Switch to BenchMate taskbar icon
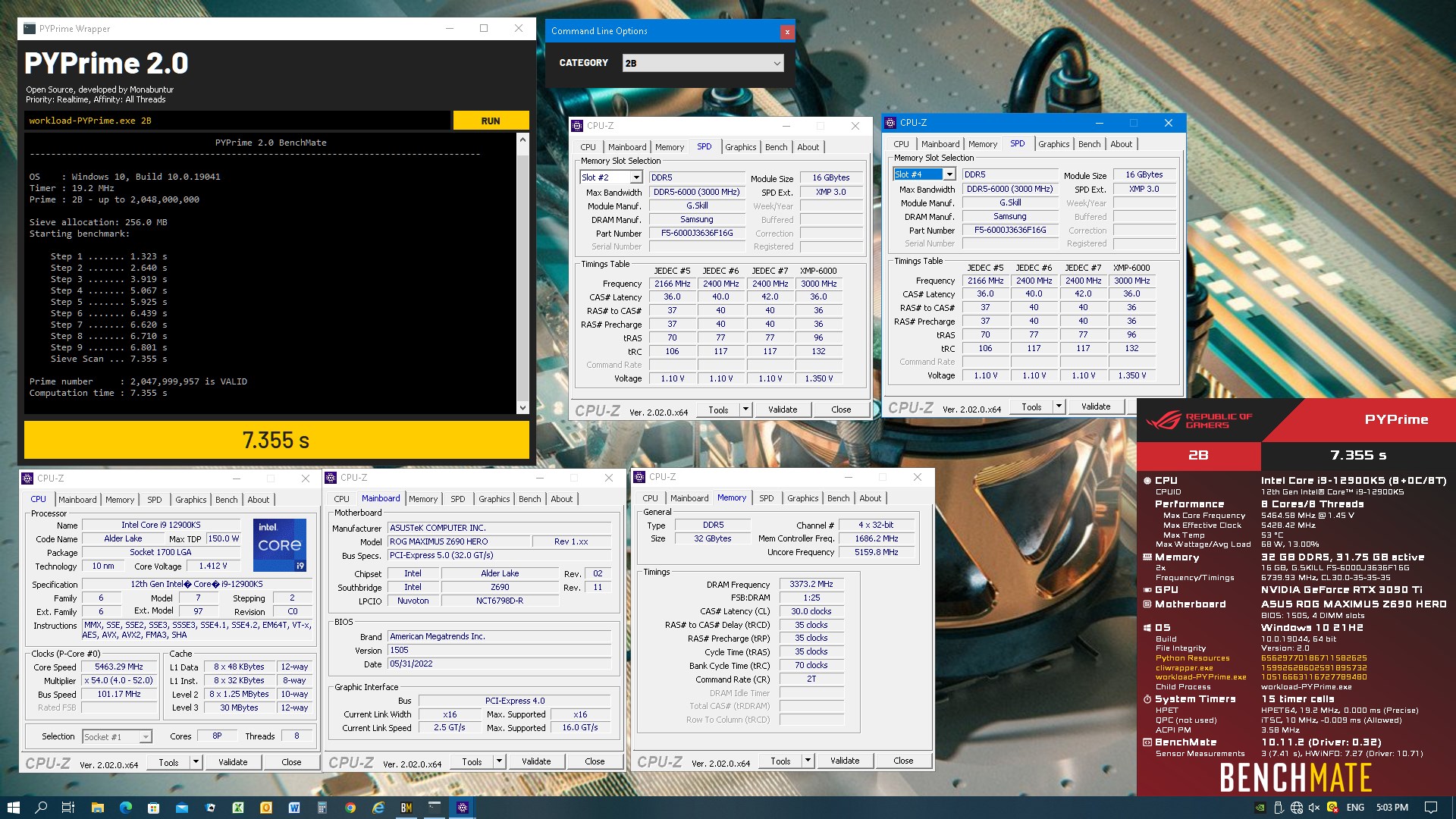Image resolution: width=1456 pixels, height=819 pixels. click(x=406, y=808)
